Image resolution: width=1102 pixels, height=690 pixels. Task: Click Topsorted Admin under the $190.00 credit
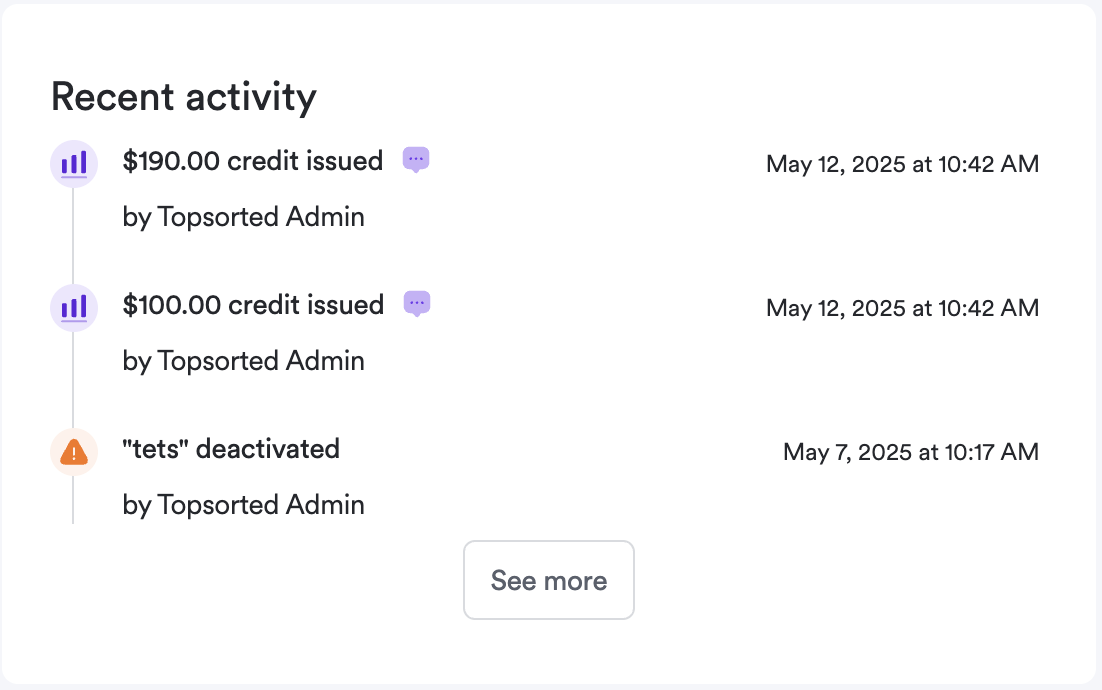[x=243, y=217]
